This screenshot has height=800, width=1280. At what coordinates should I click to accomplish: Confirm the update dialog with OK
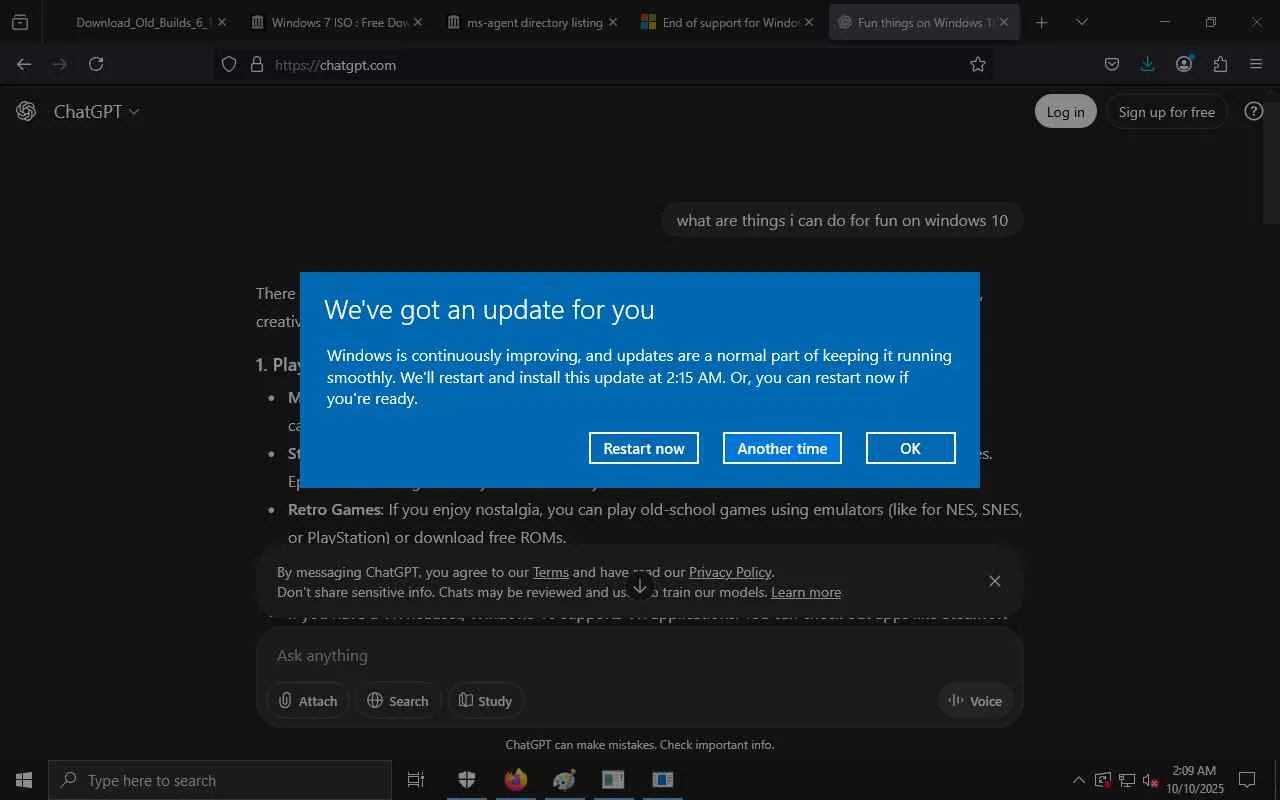click(910, 448)
